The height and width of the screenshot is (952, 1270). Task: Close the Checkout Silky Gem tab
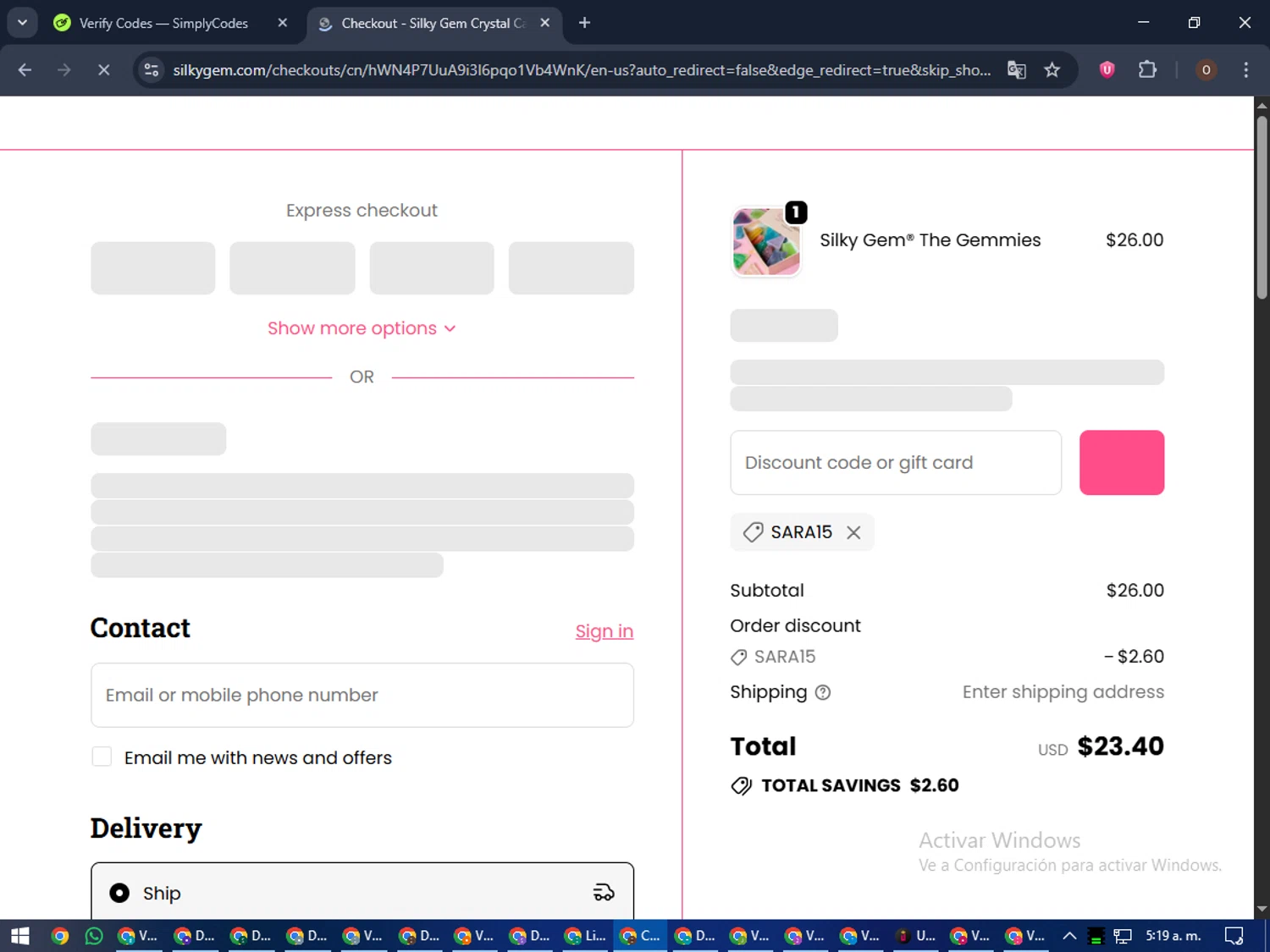coord(544,23)
